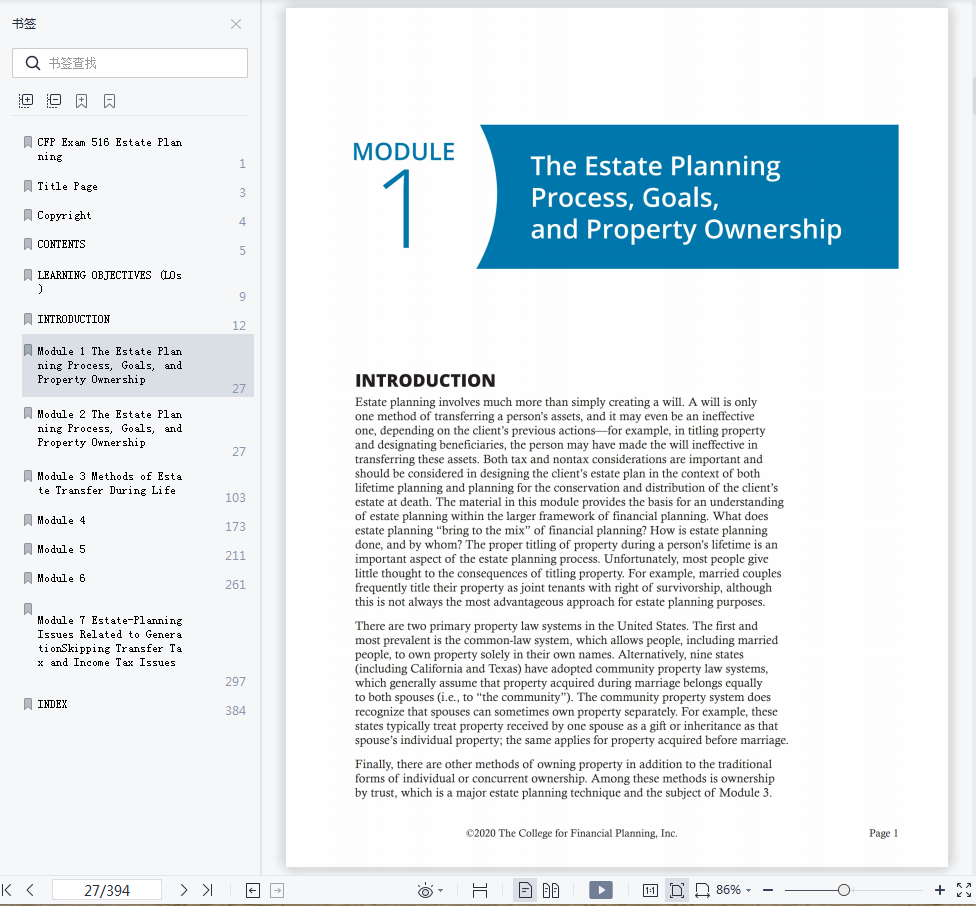Go forward to next view

click(x=277, y=890)
